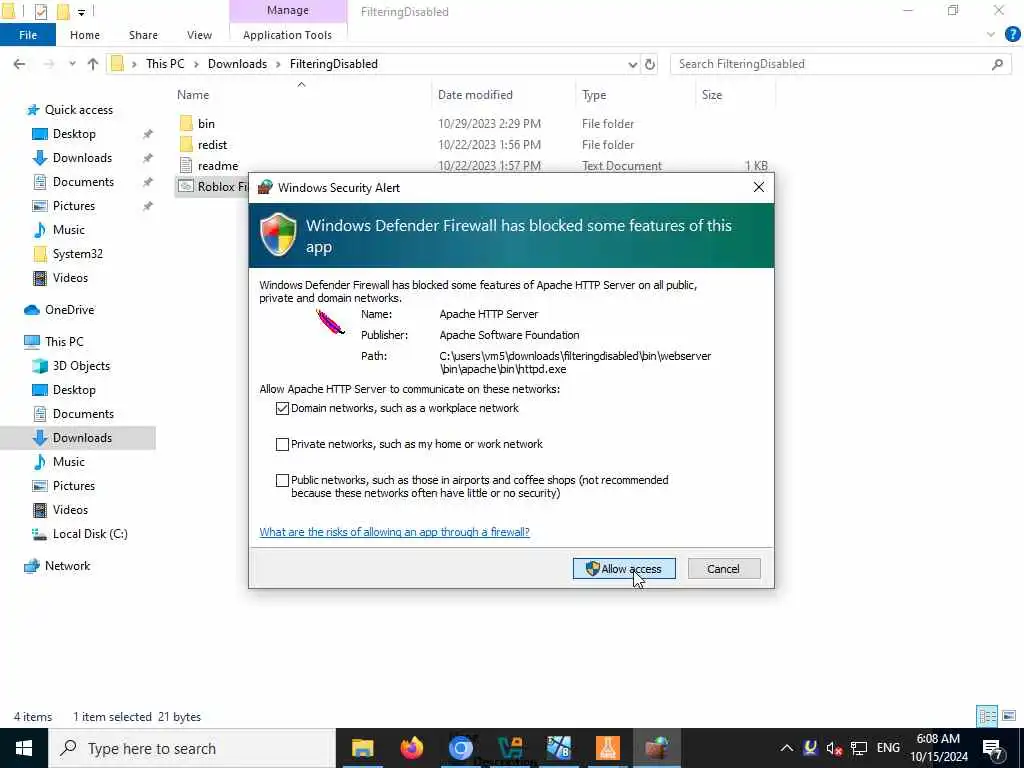Open 3D Objects in sidebar
This screenshot has height=768, width=1024.
(x=81, y=366)
